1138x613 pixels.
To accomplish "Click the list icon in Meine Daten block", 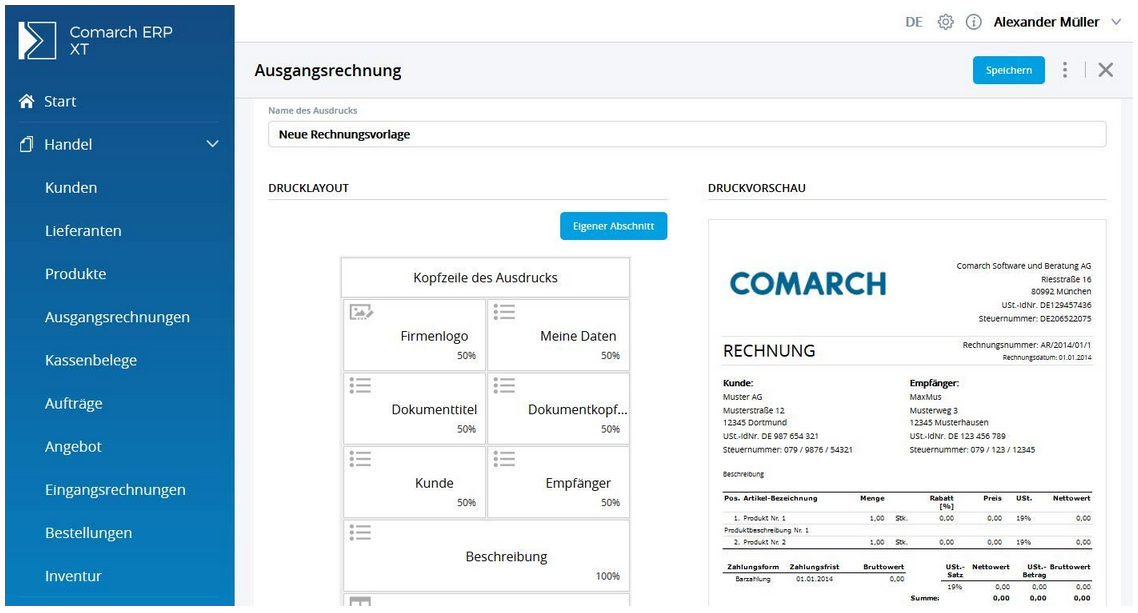I will (x=504, y=312).
